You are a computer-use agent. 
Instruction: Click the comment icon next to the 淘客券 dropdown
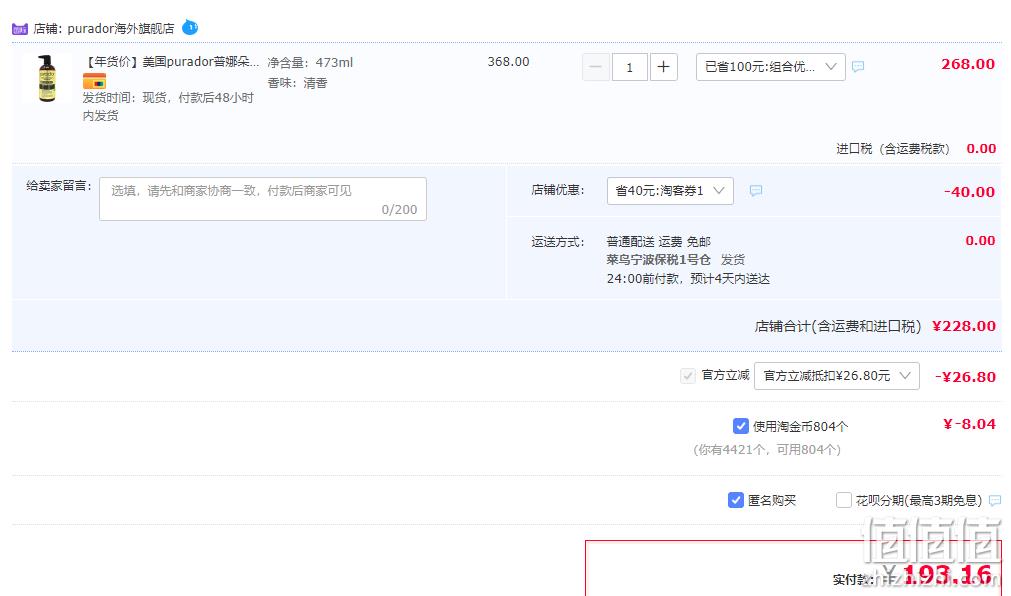point(756,190)
